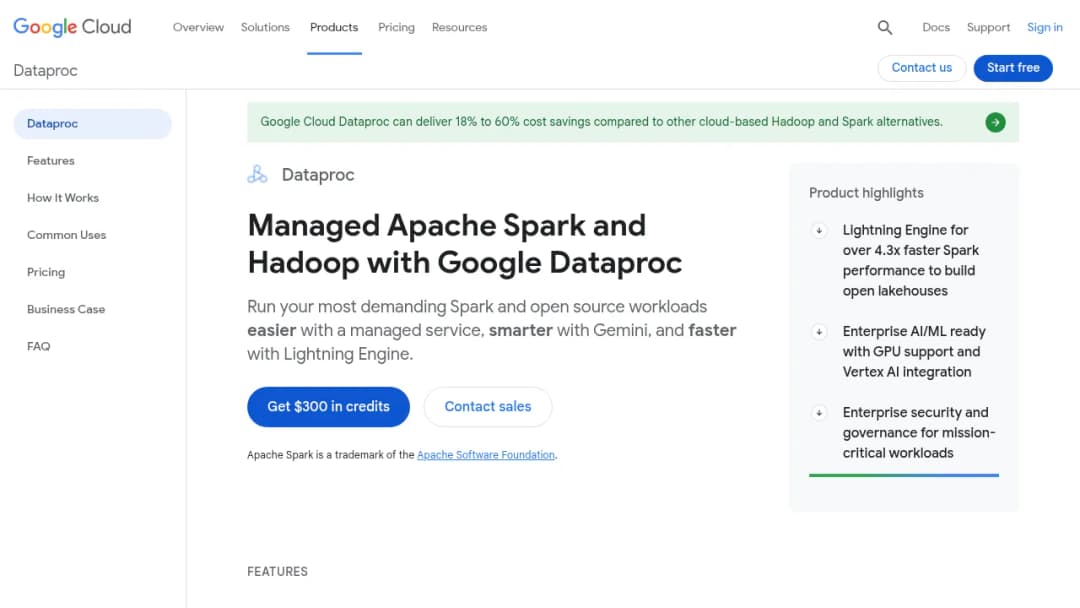
Task: Open the Docs link
Action: point(936,28)
